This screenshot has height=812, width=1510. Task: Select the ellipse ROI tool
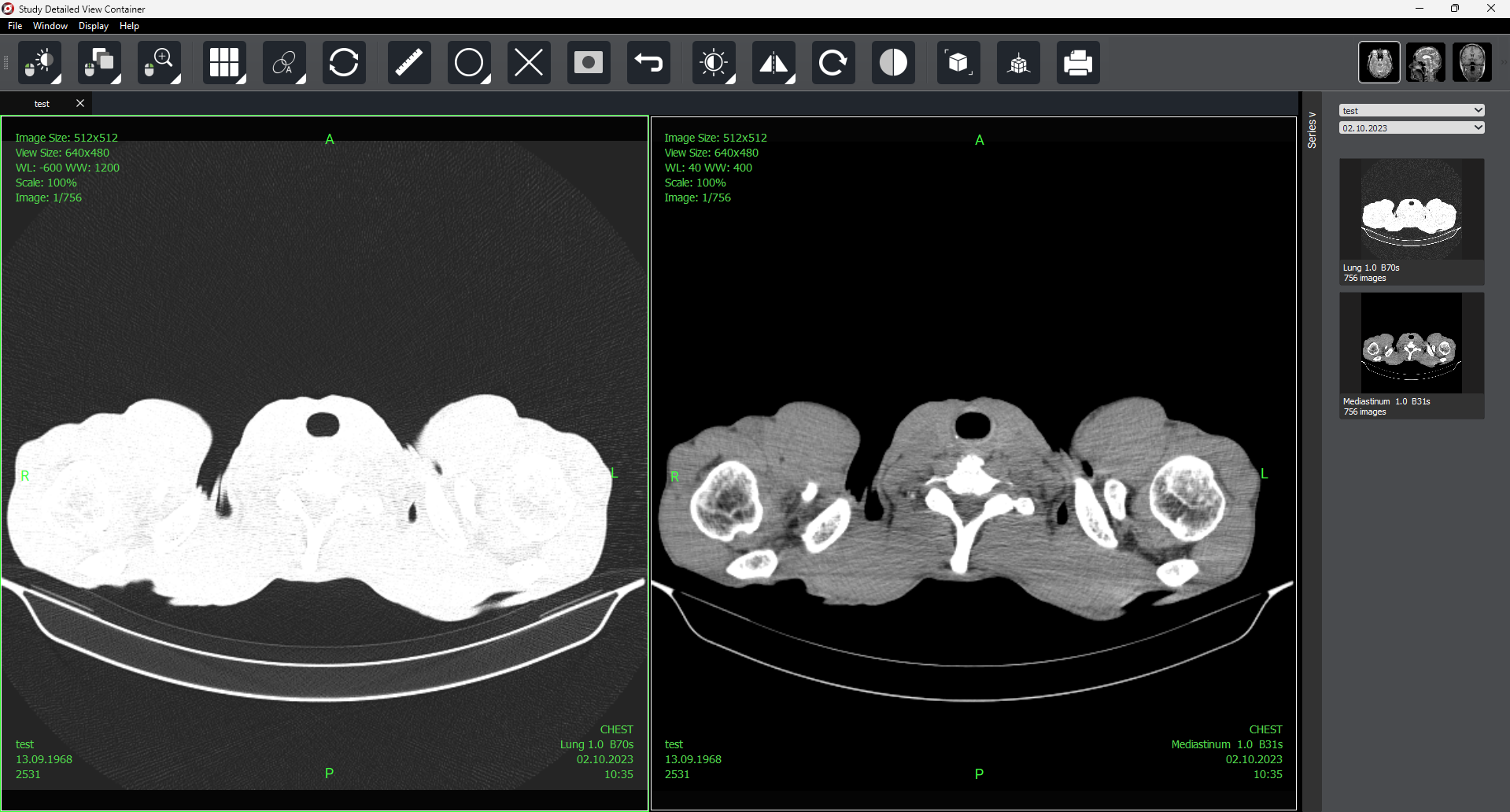point(469,62)
